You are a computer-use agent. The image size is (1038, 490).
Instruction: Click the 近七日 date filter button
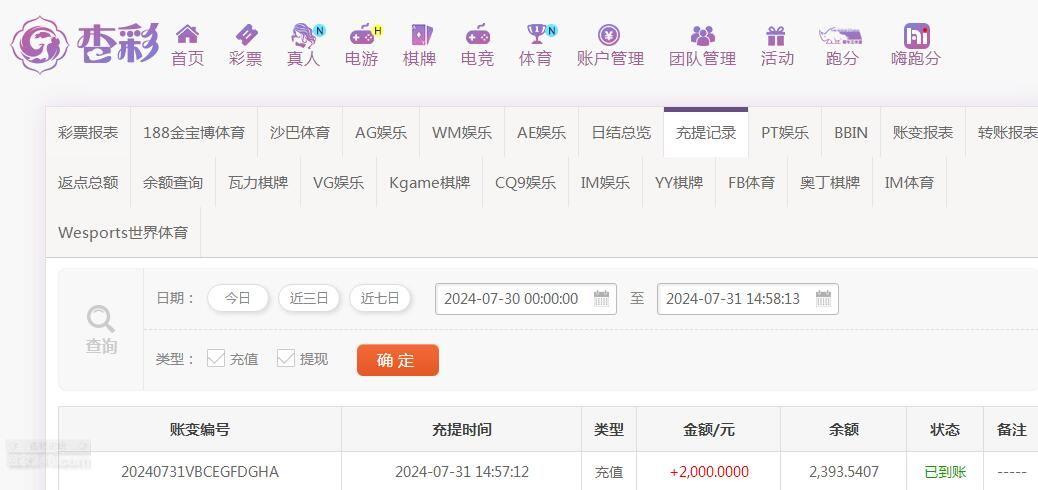coord(380,299)
